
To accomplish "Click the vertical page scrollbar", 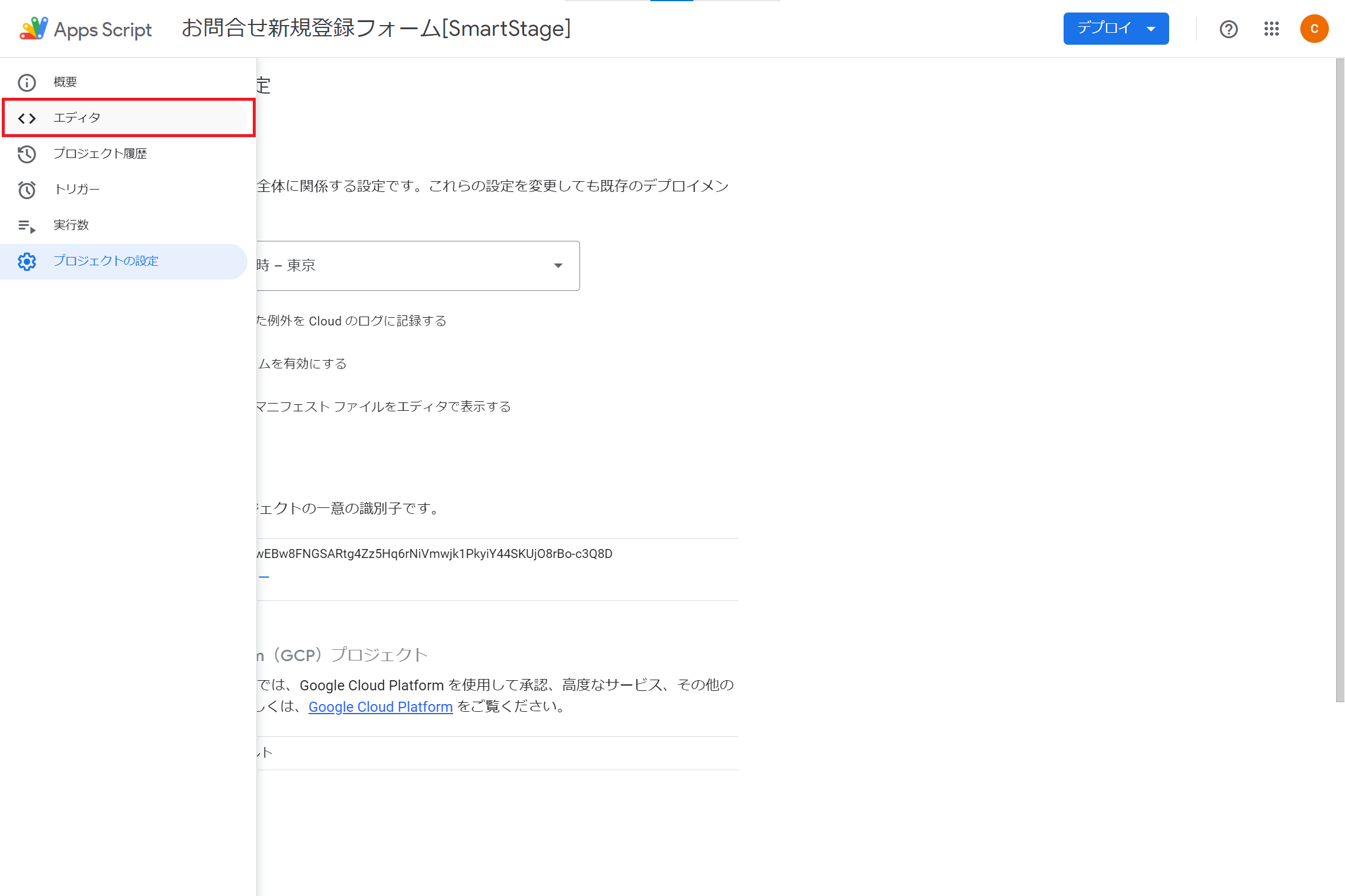I will [1340, 380].
